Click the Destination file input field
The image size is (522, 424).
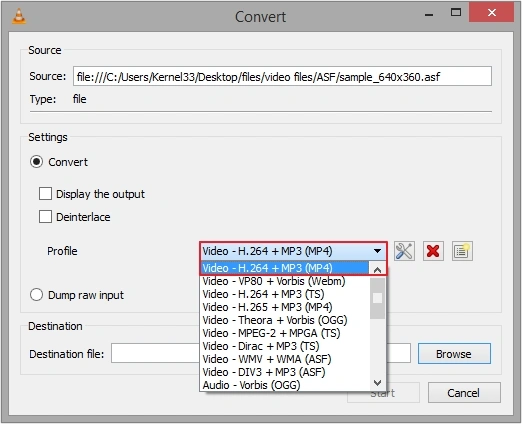click(x=261, y=353)
